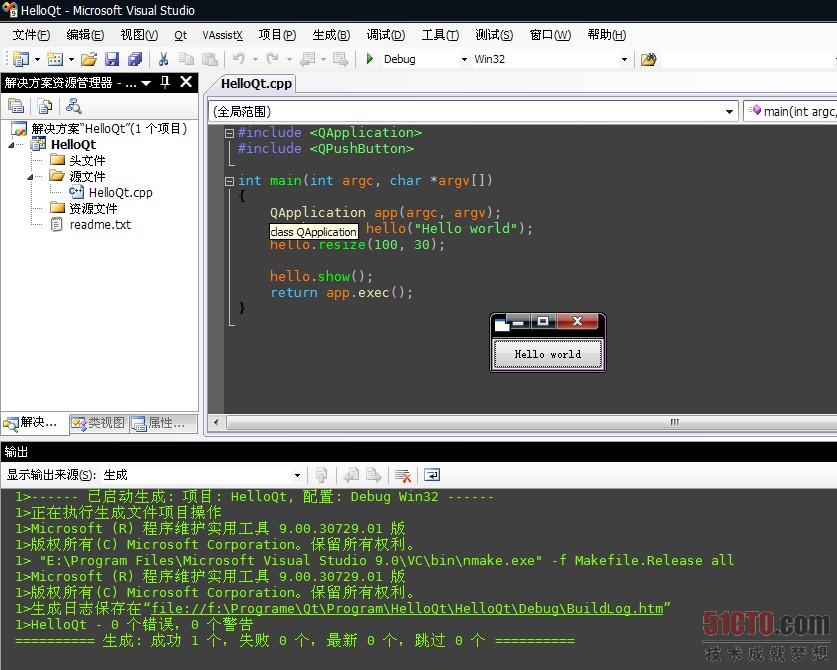Click the Cut scissors icon
837x670 pixels.
(x=163, y=59)
